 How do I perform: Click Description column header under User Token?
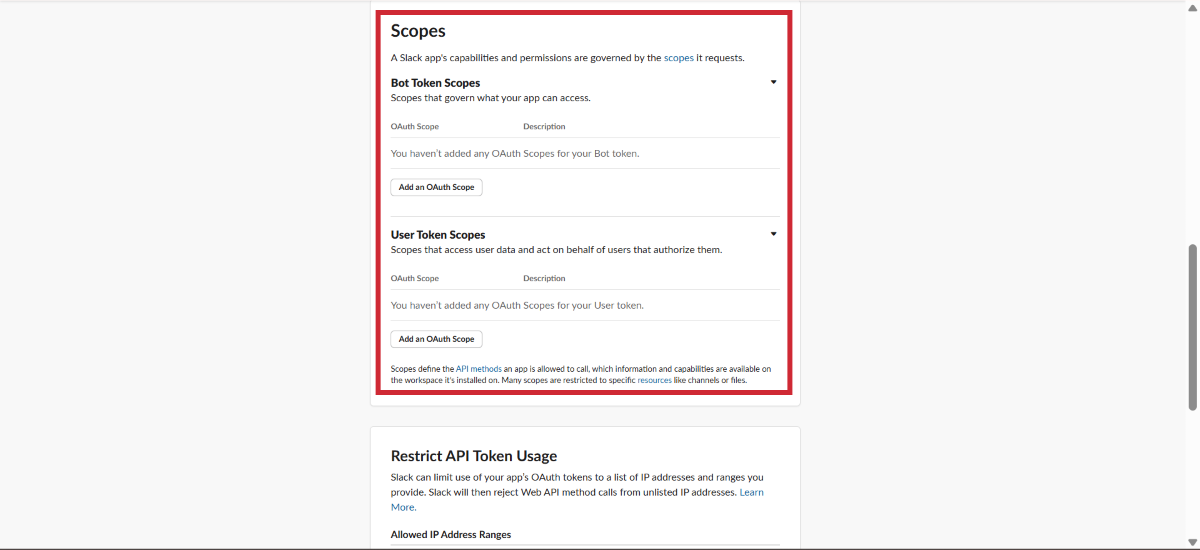click(544, 279)
